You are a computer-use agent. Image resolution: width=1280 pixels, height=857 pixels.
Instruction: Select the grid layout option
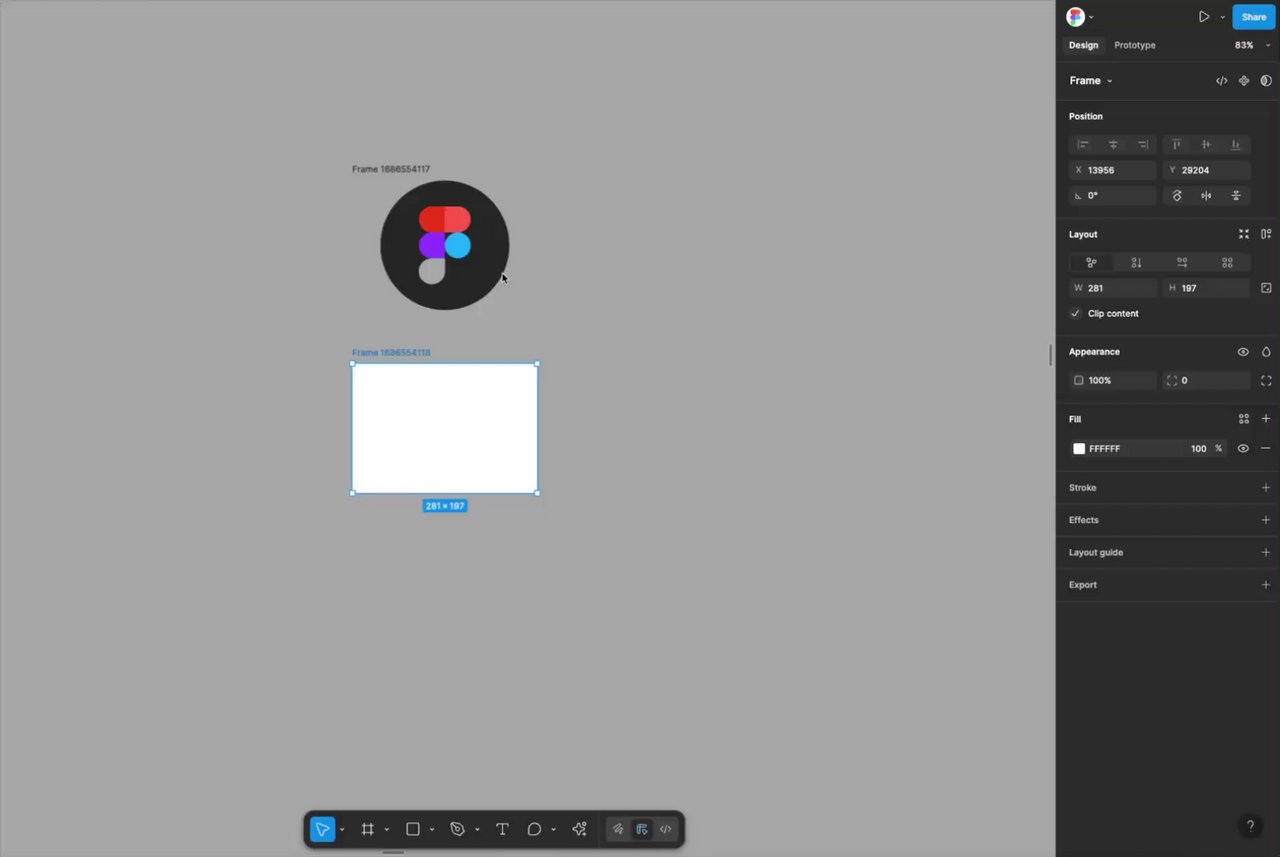tap(1227, 263)
